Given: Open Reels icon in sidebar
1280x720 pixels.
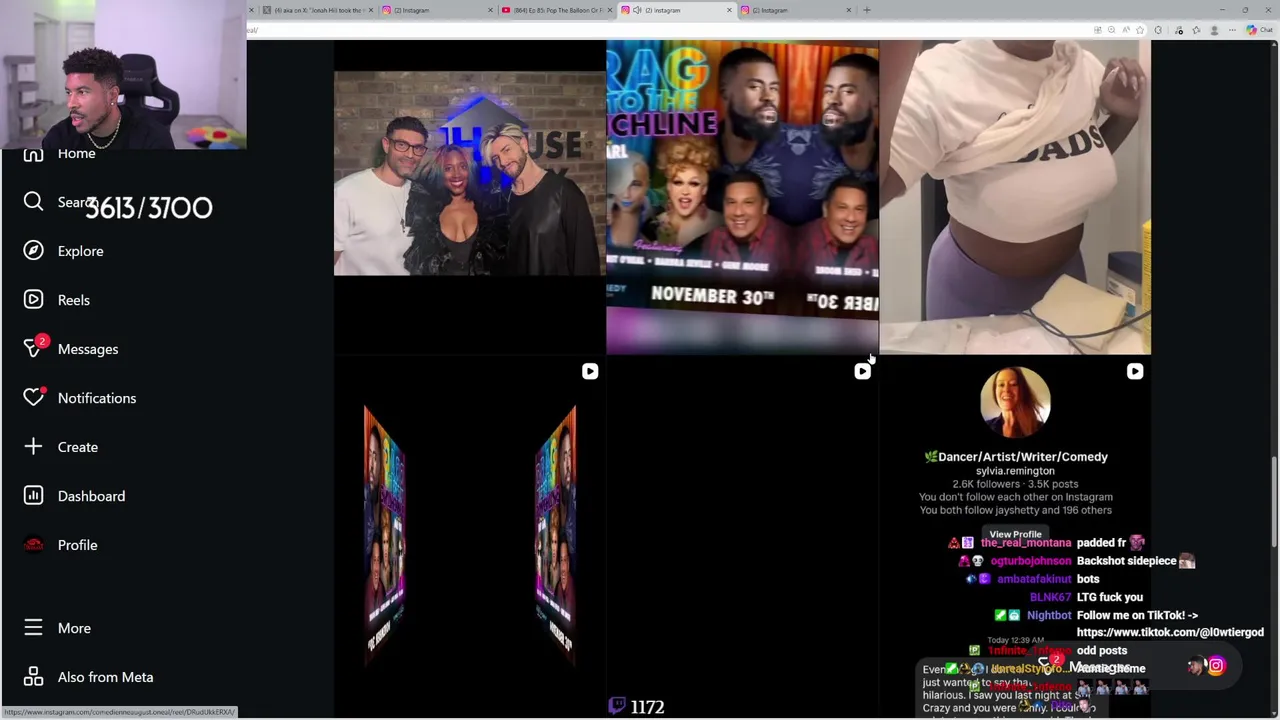Looking at the screenshot, I should coord(33,300).
